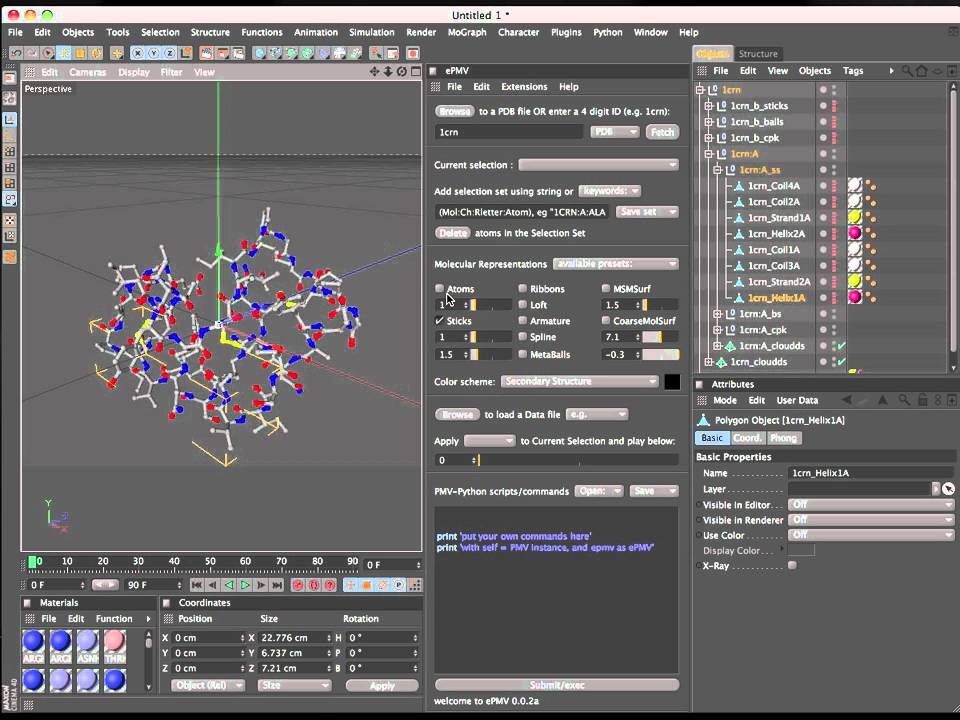This screenshot has height=720, width=960.
Task: Open the available presets dropdown
Action: click(x=615, y=264)
